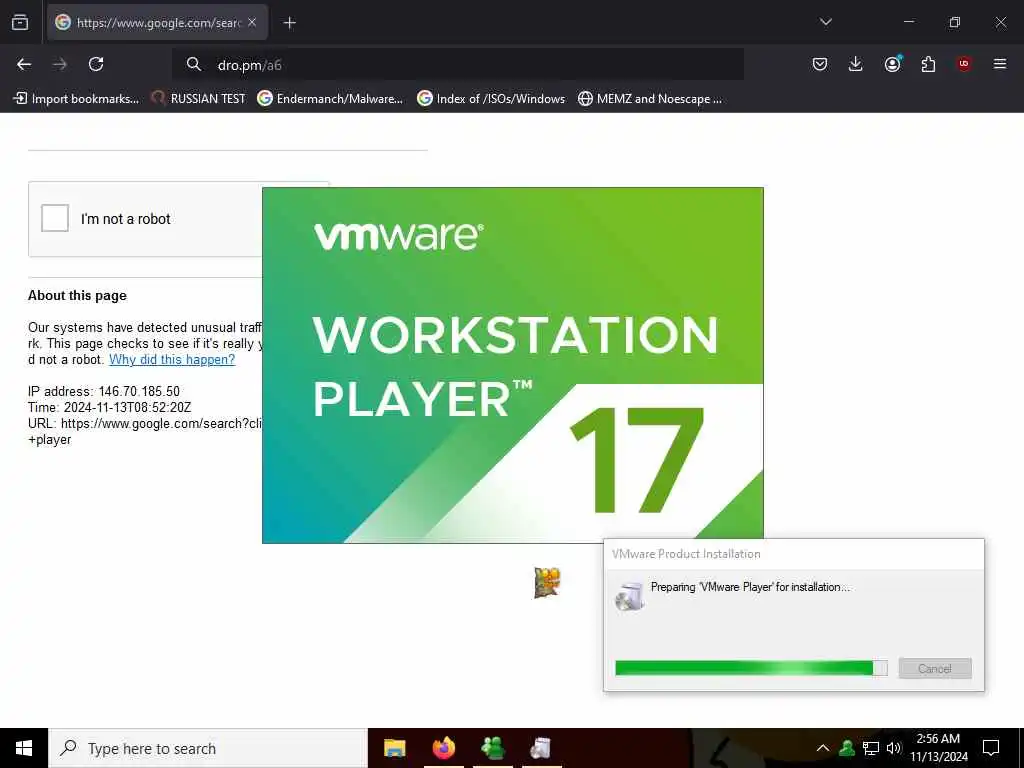Click the Cancel button in VMware installer

pos(935,668)
